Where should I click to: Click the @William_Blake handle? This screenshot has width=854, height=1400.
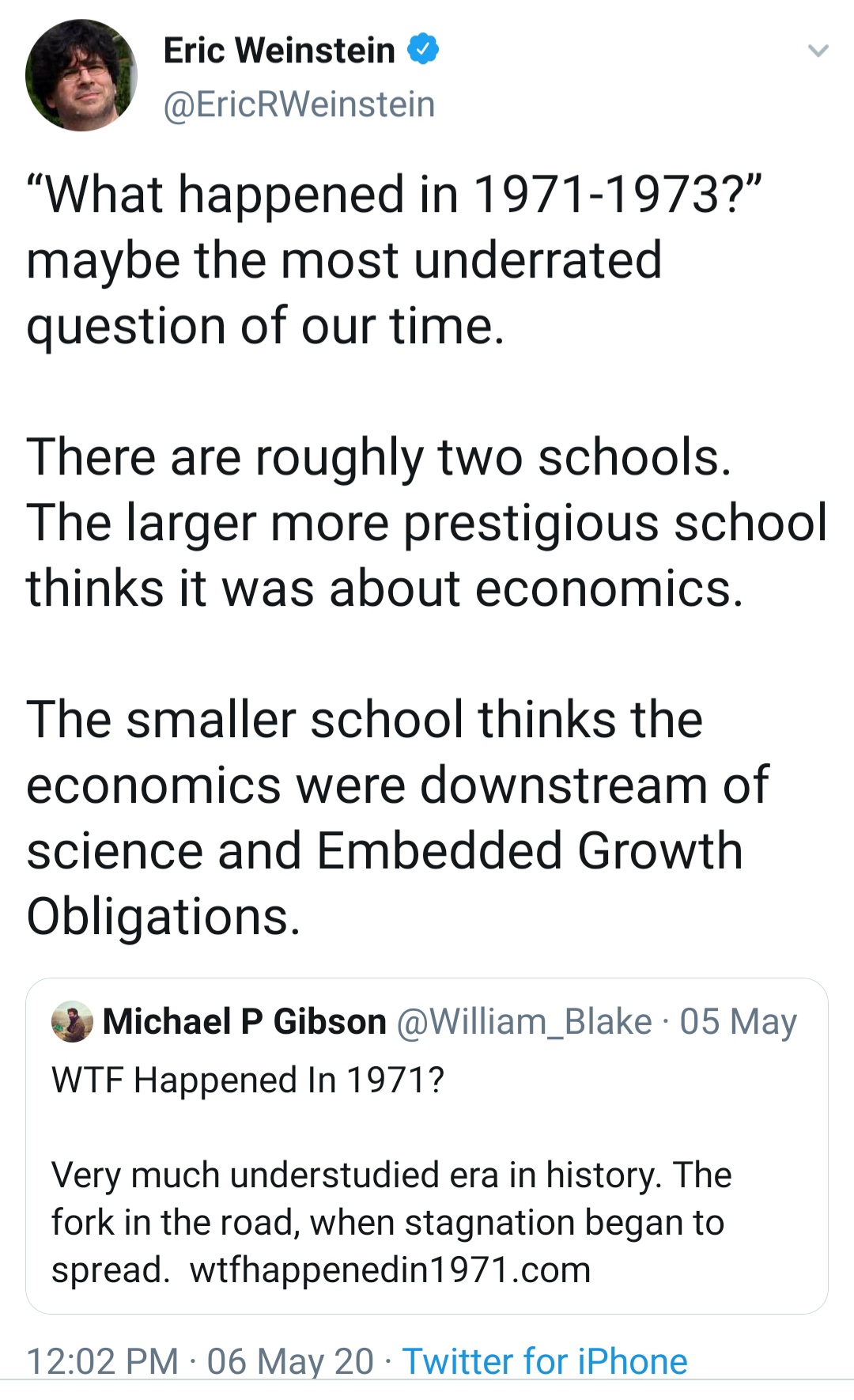click(x=523, y=1021)
